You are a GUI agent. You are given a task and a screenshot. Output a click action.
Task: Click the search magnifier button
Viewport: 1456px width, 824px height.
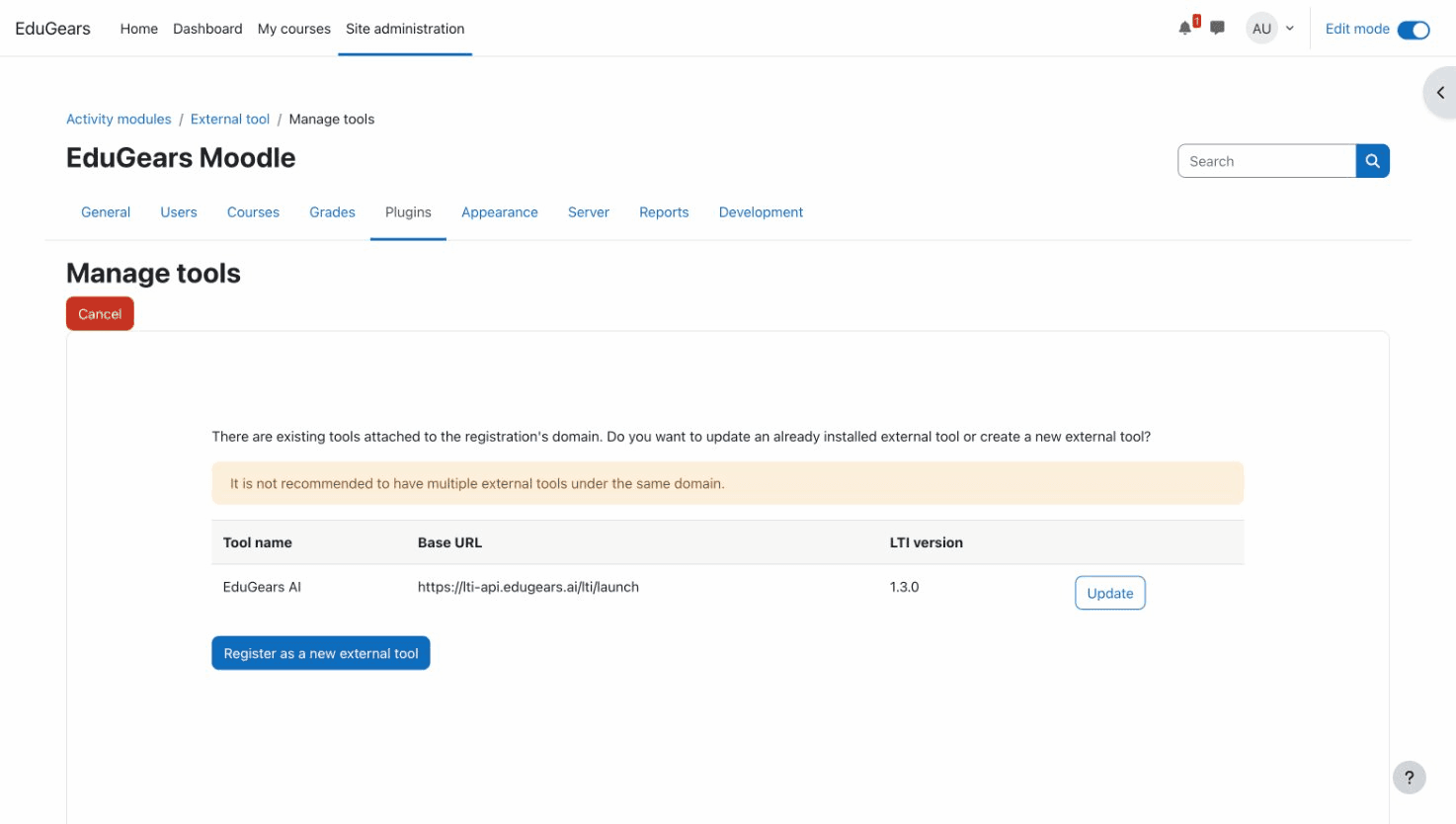[1372, 160]
